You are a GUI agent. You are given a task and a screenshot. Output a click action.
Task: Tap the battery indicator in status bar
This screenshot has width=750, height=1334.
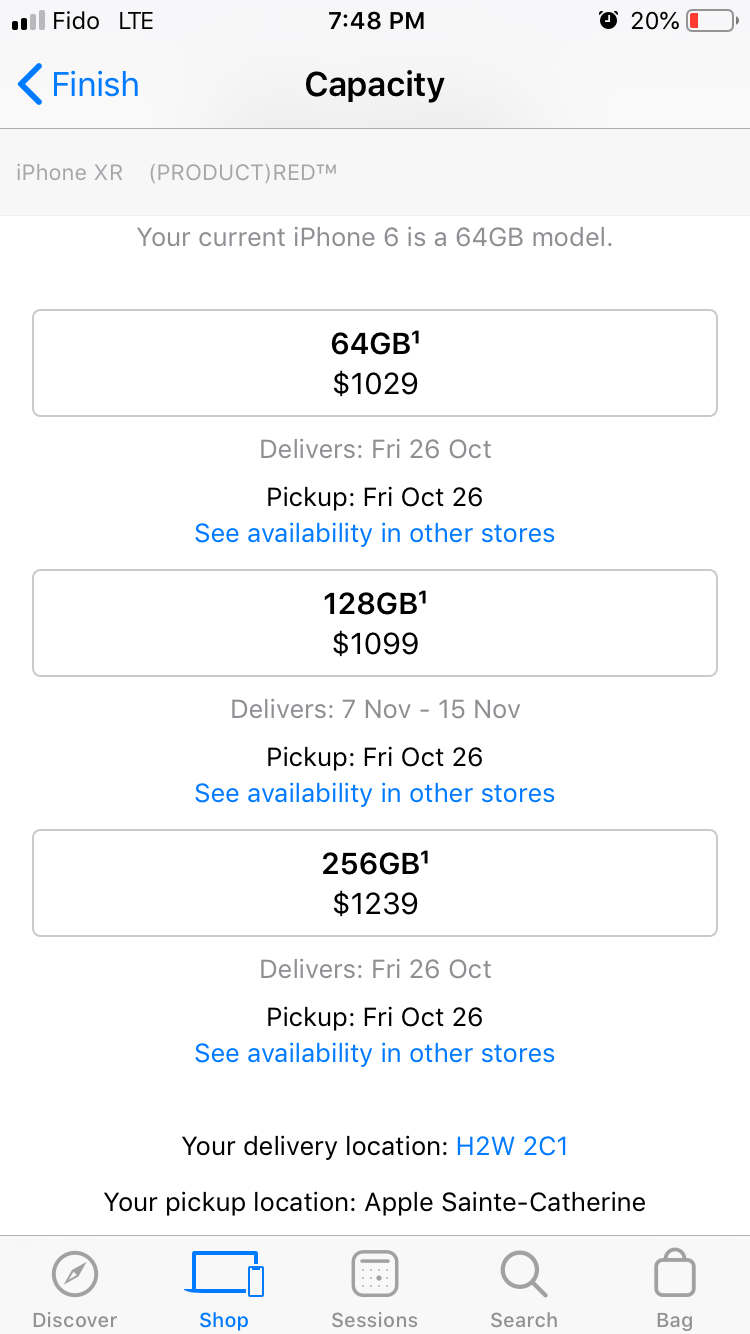[710, 21]
